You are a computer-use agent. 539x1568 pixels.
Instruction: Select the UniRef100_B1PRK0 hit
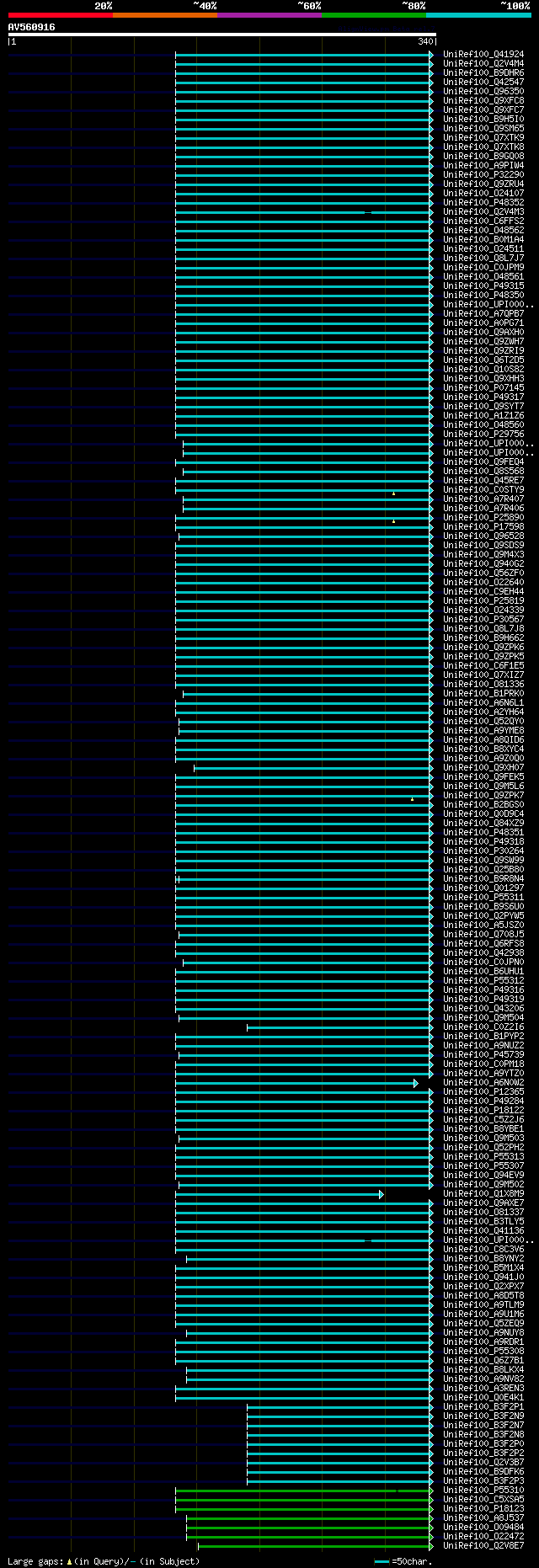pos(483,693)
